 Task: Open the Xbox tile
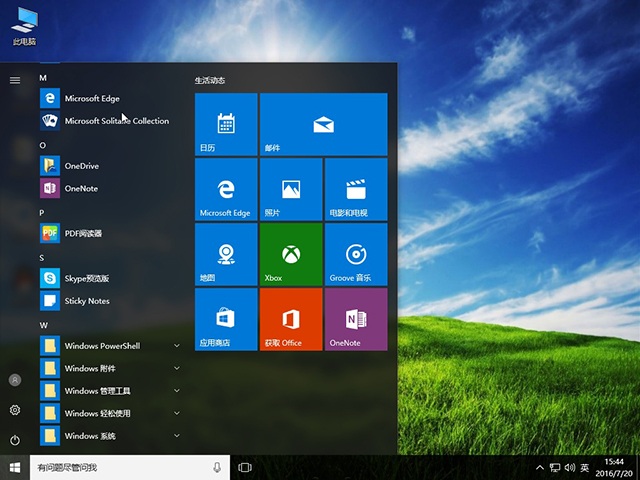pyautogui.click(x=290, y=254)
